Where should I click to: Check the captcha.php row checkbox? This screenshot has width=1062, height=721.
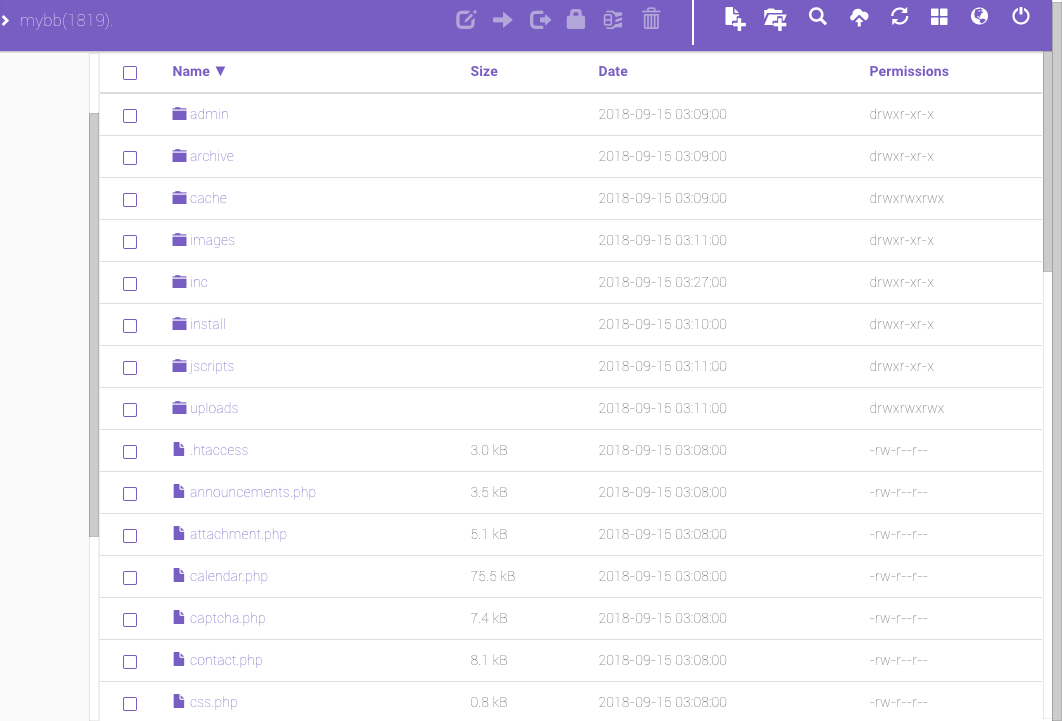pos(130,619)
